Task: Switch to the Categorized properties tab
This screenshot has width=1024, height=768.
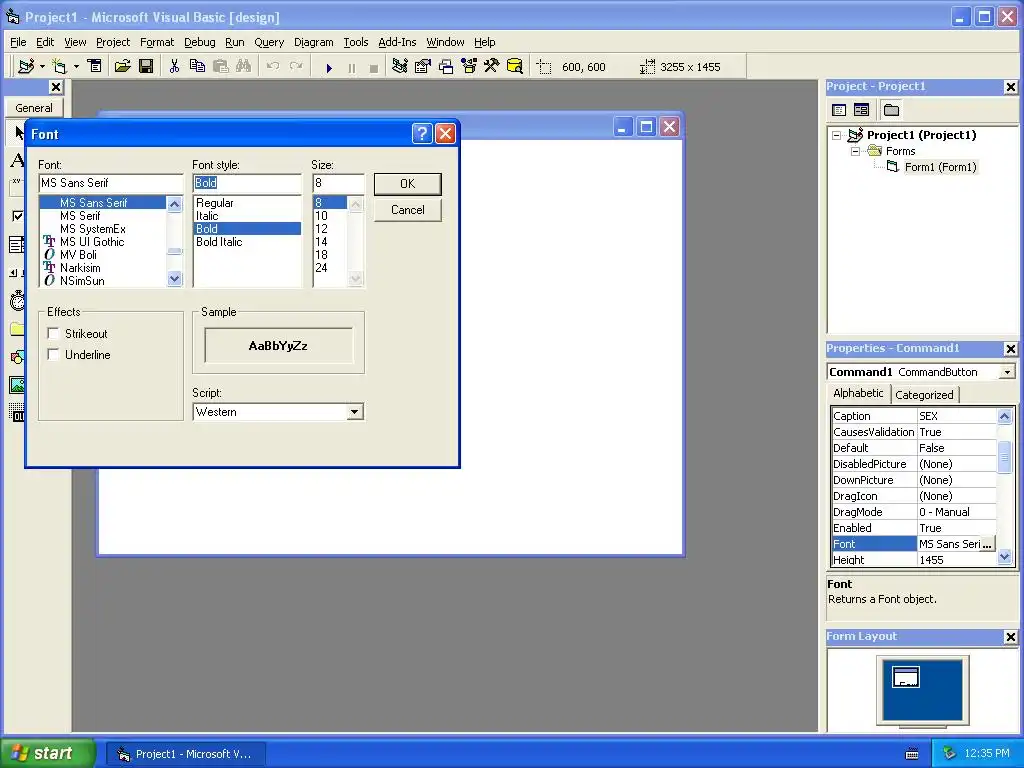Action: click(924, 395)
